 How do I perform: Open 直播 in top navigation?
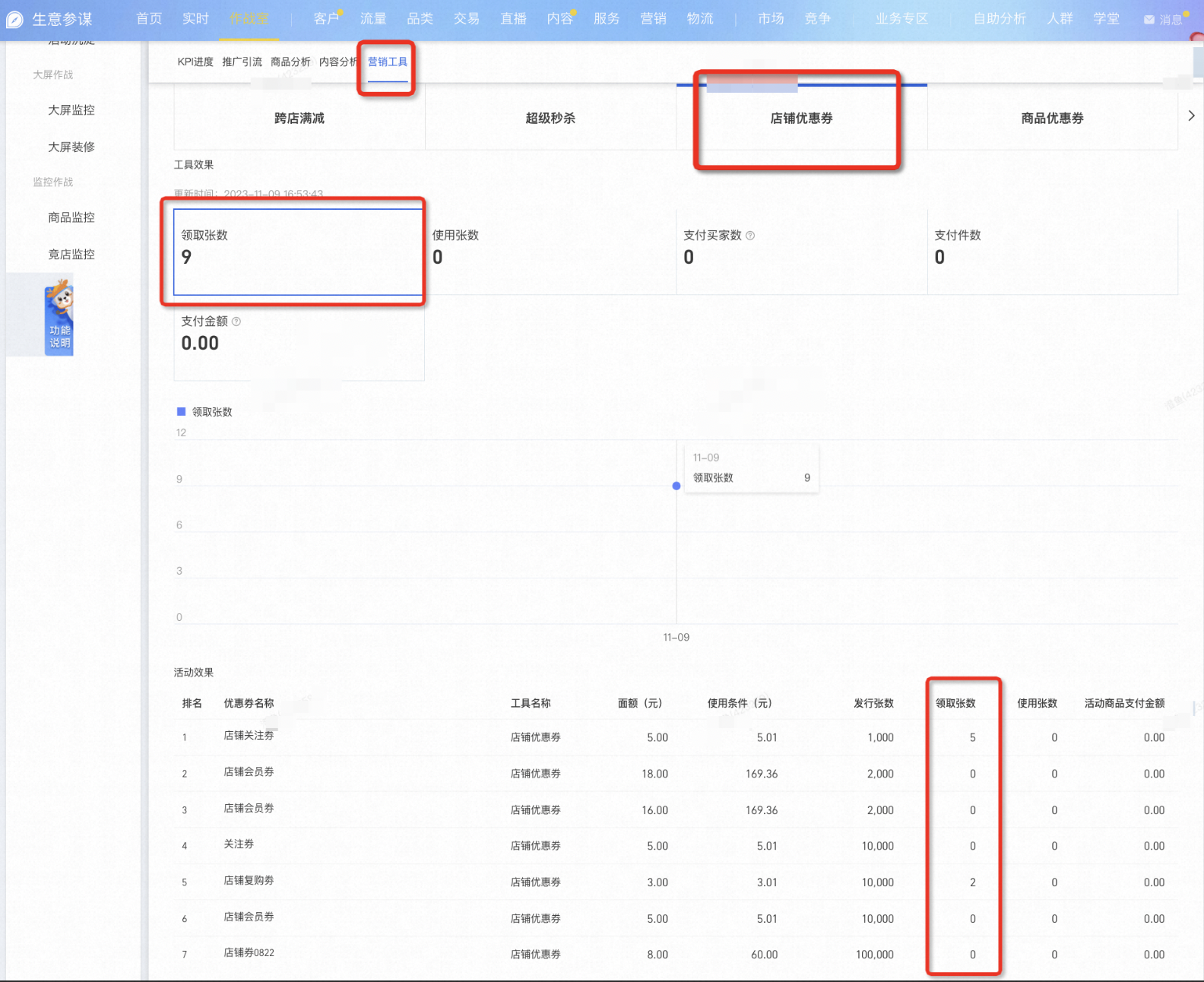(514, 18)
